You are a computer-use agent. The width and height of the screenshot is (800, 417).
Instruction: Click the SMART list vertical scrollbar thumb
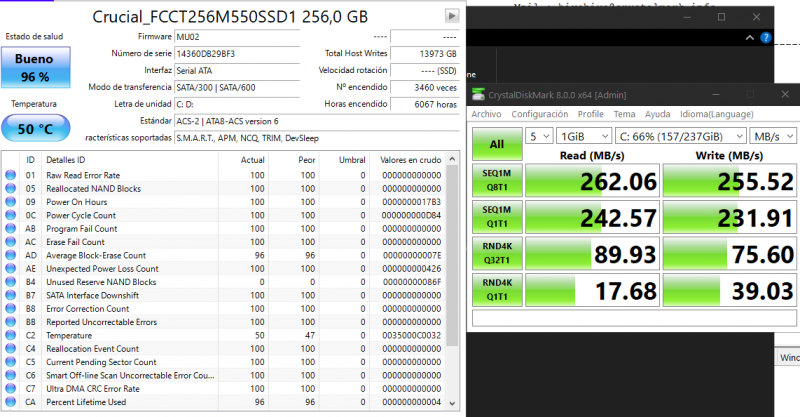452,255
